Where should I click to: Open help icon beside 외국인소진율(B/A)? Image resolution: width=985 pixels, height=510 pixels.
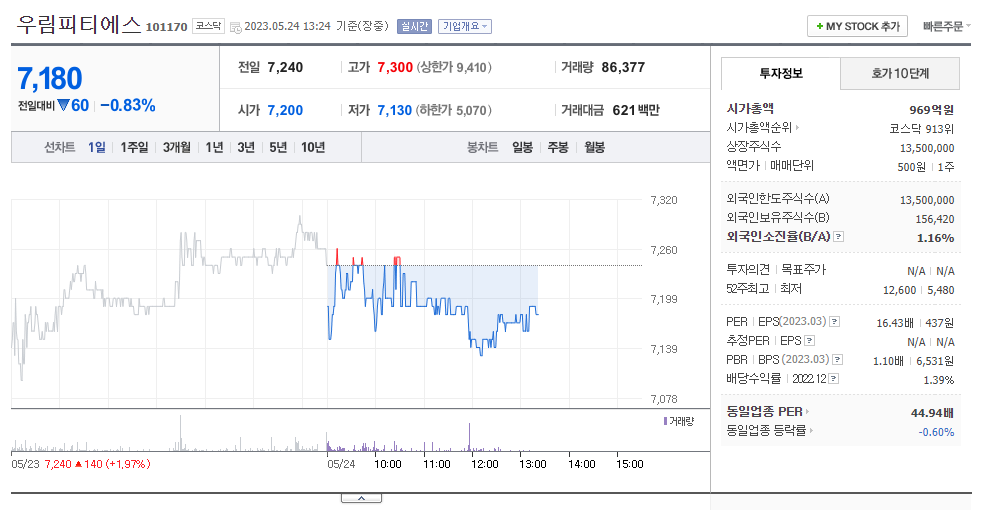pyautogui.click(x=839, y=237)
